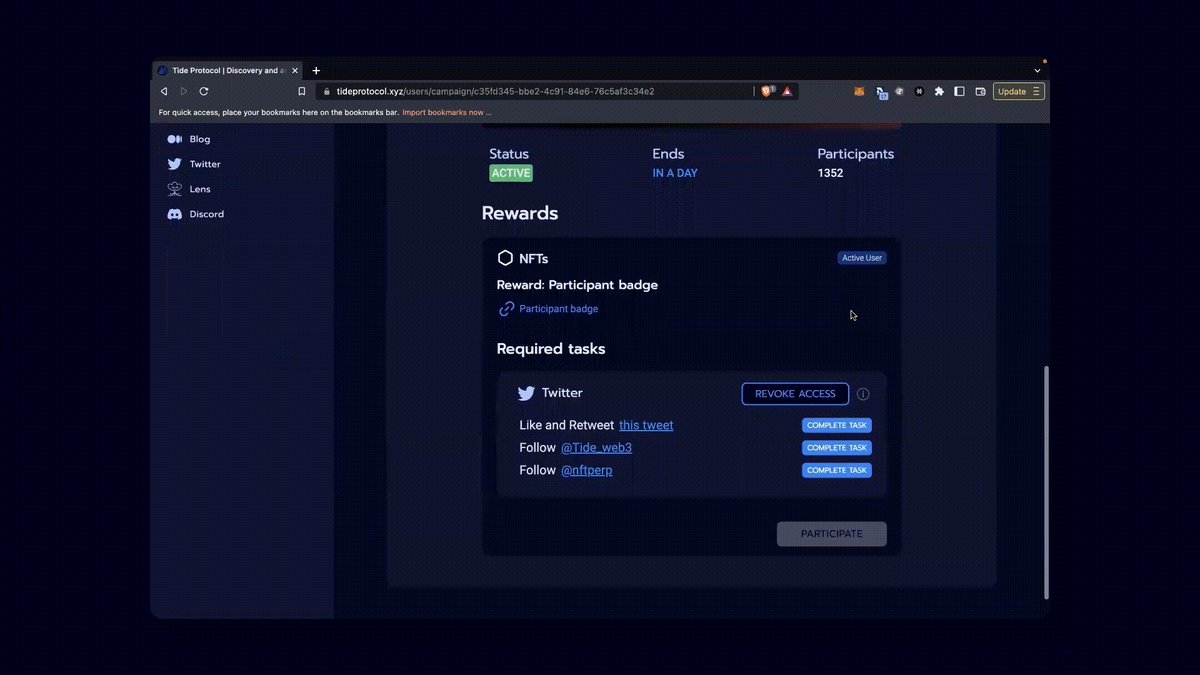Image resolution: width=1200 pixels, height=675 pixels.
Task: Click the IN A DAY end time
Action: pyautogui.click(x=675, y=173)
